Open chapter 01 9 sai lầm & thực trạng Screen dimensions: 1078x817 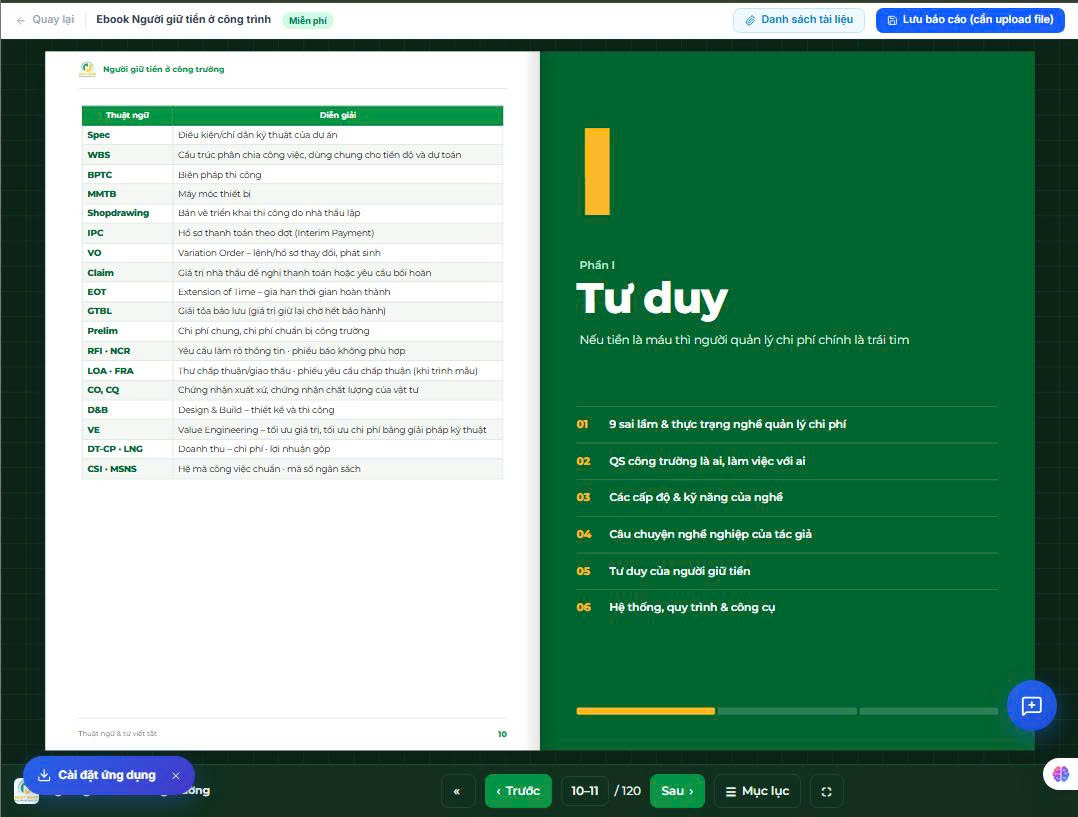[x=786, y=424]
